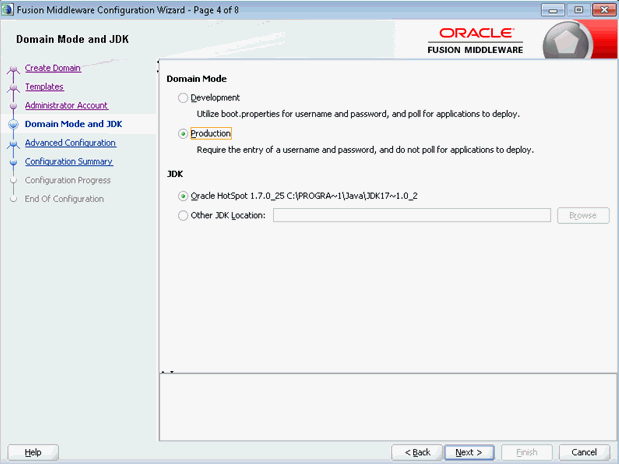The height and width of the screenshot is (464, 619).
Task: Click into the Other JDK Location text field
Action: point(412,215)
